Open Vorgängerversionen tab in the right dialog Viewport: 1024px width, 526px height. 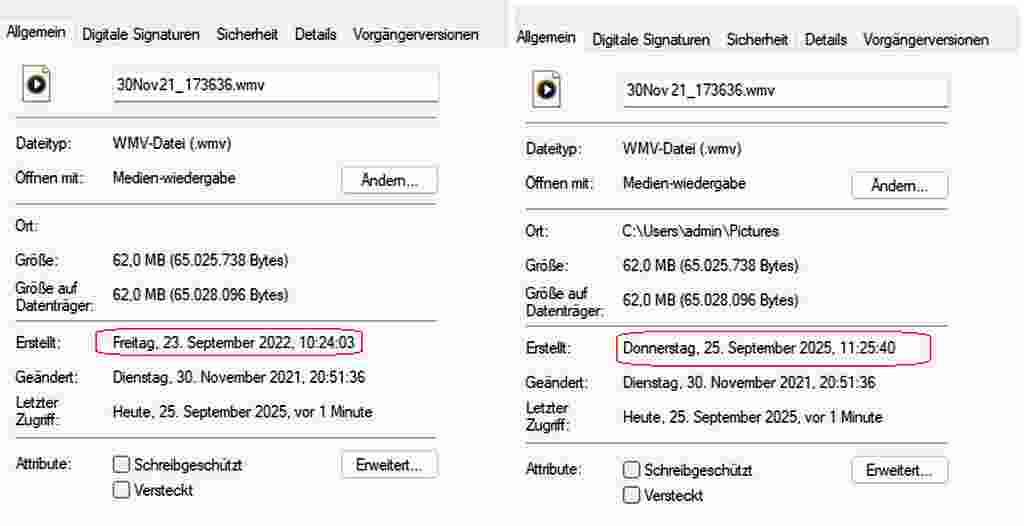(925, 40)
